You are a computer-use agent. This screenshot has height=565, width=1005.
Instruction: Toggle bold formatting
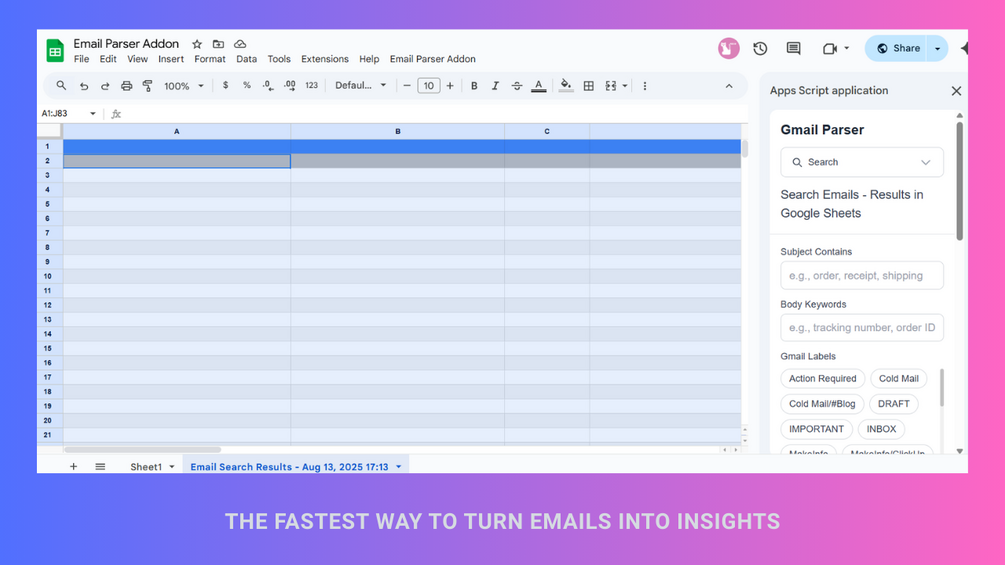[x=474, y=86]
